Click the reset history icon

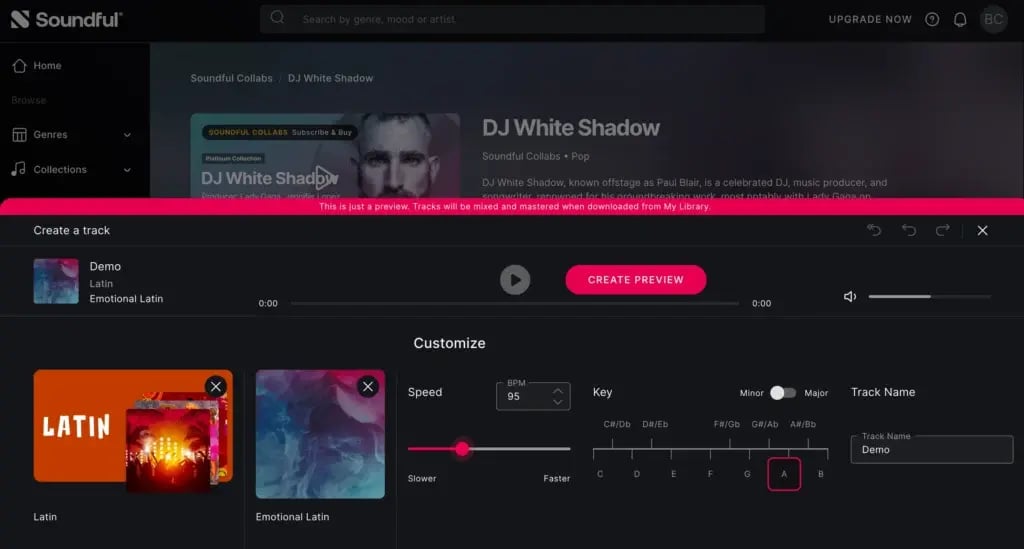(874, 231)
